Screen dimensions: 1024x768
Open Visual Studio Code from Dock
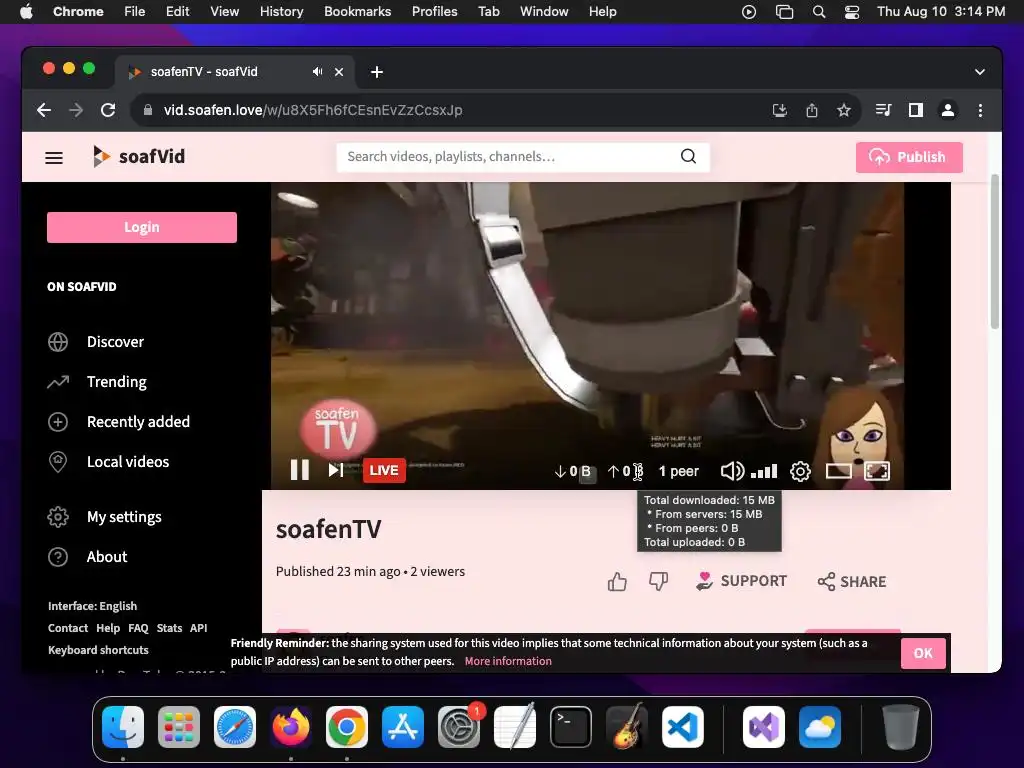682,726
